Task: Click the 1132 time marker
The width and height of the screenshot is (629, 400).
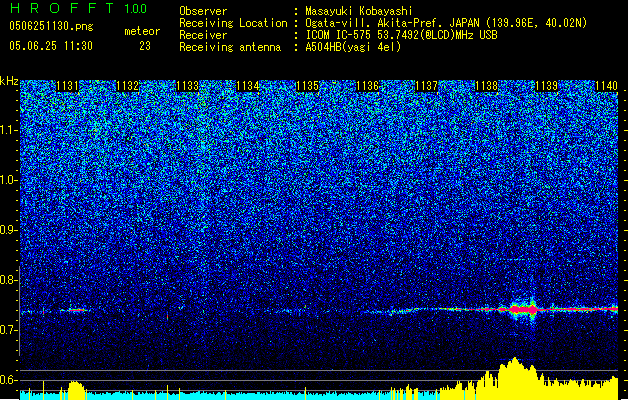Action: [x=127, y=86]
